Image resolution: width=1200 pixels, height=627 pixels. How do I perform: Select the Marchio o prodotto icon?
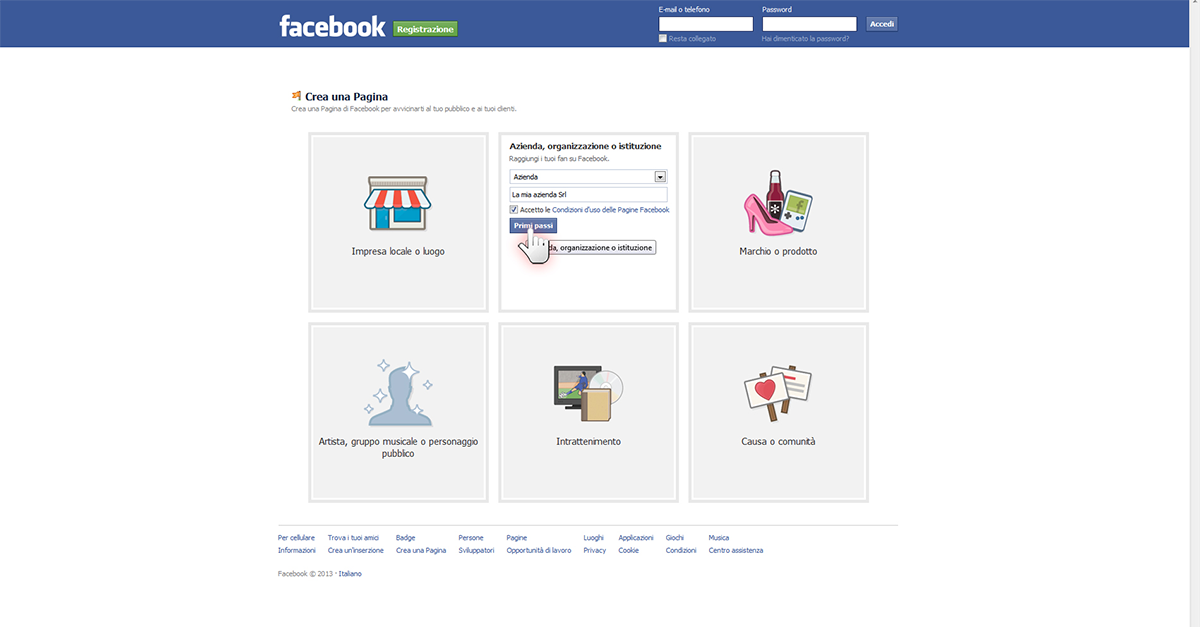tap(779, 203)
